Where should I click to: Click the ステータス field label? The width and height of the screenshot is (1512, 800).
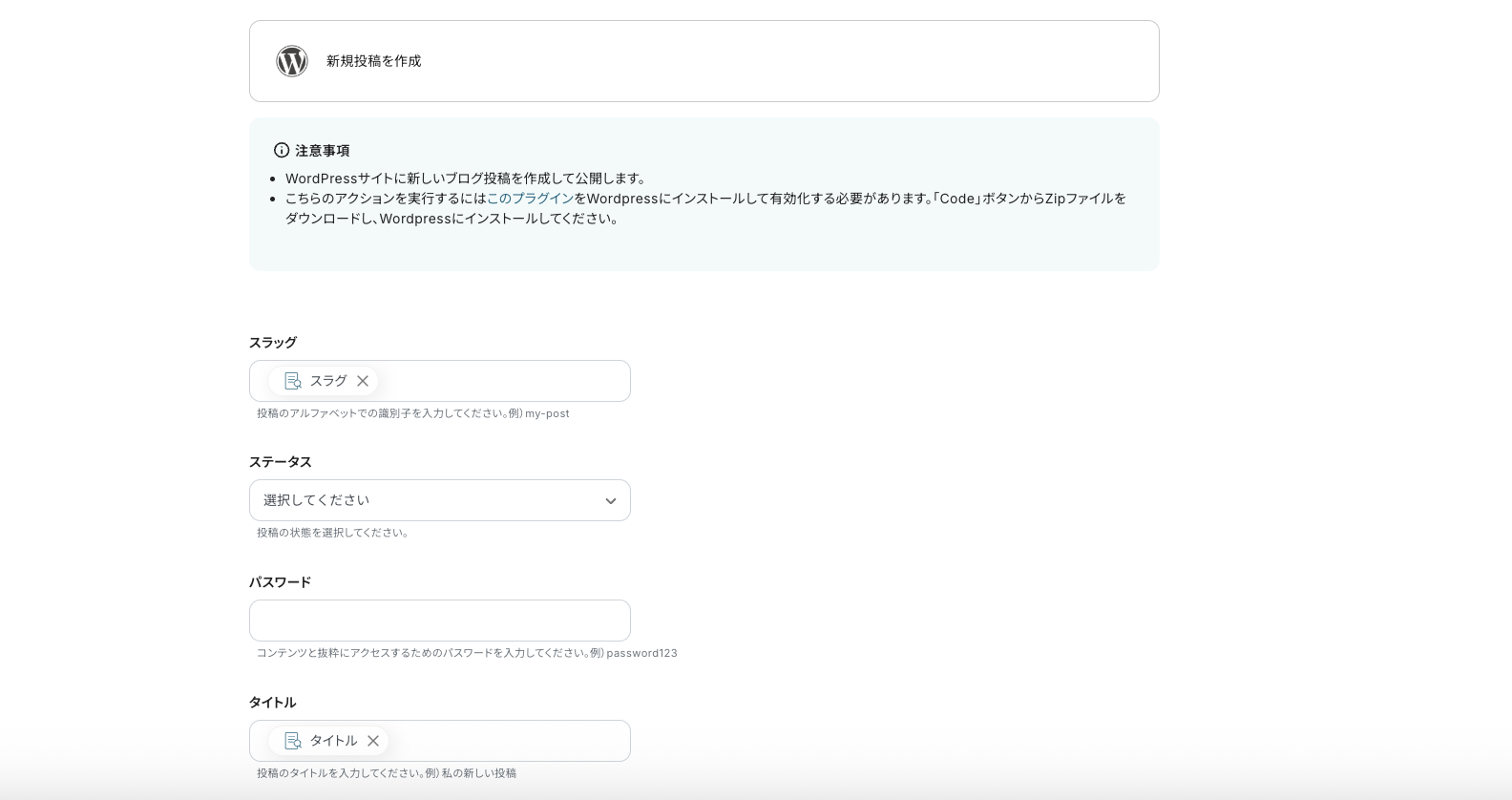280,462
